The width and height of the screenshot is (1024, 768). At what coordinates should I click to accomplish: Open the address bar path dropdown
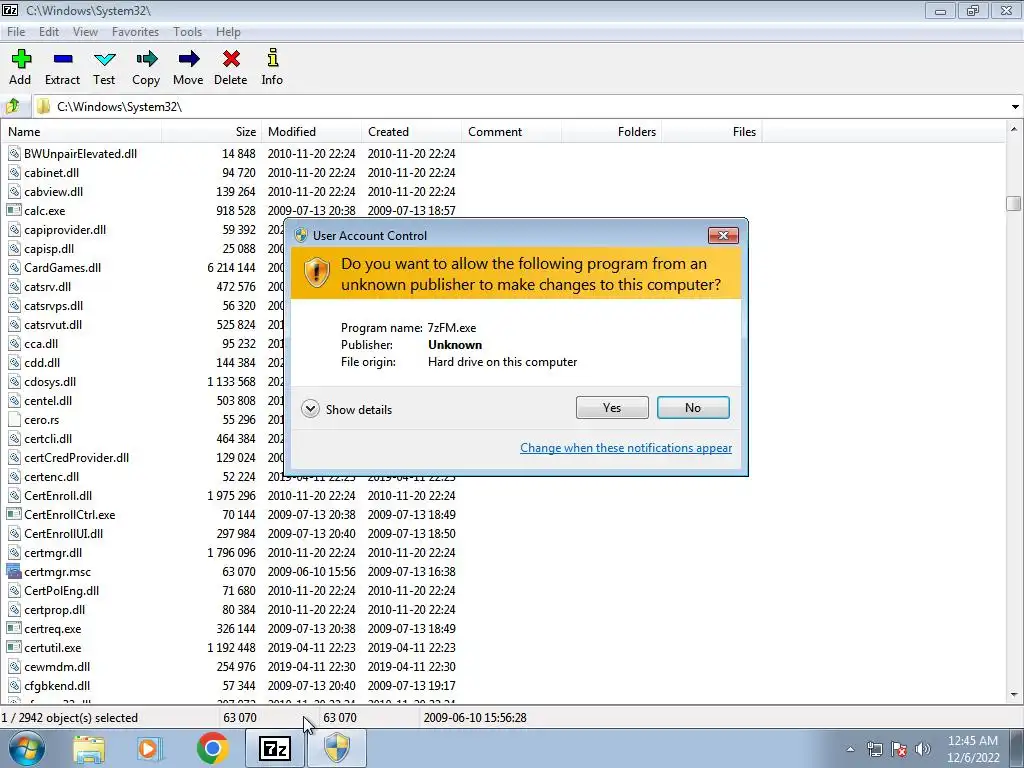(x=1015, y=106)
